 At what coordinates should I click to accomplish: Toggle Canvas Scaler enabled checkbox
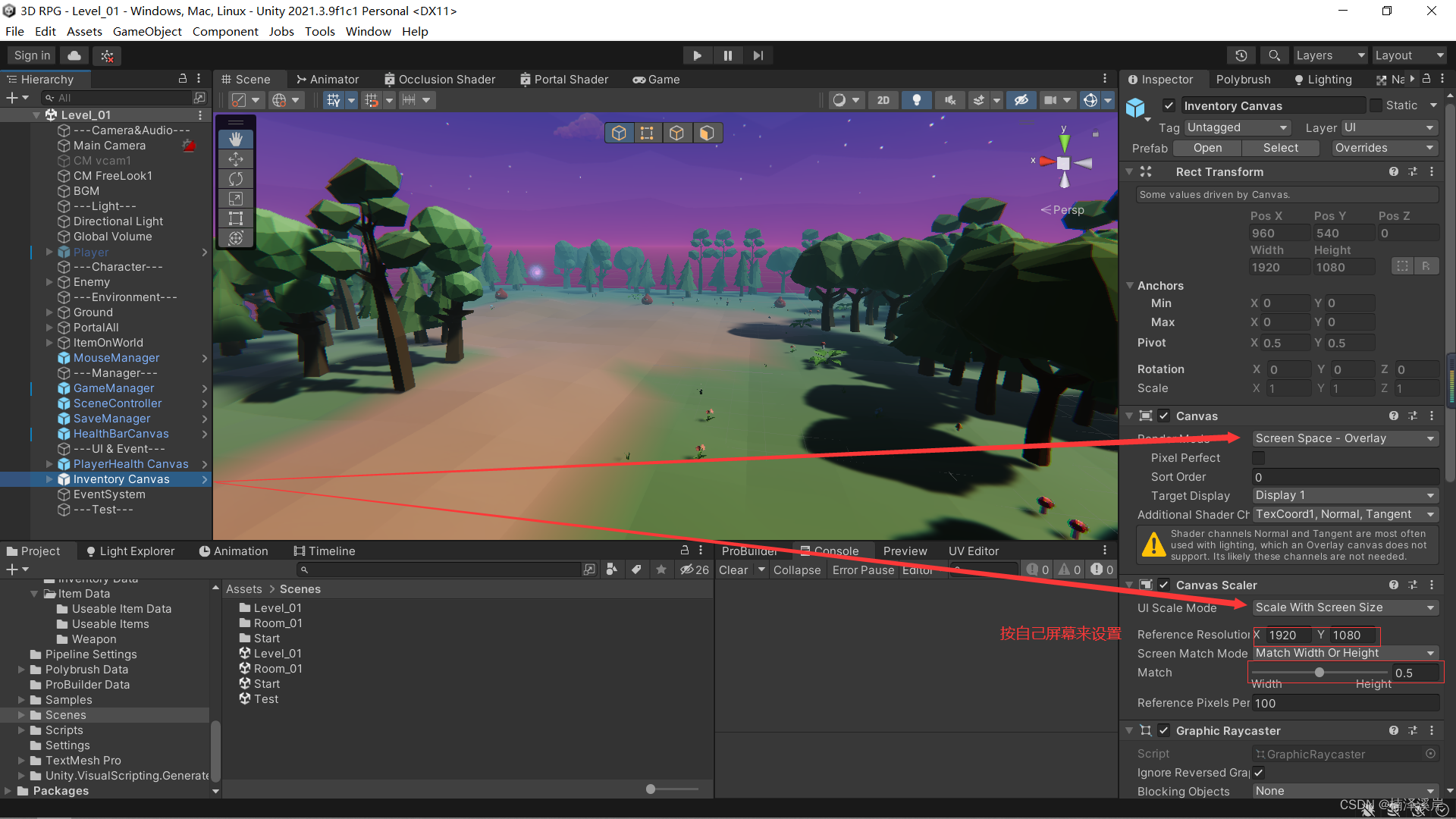[x=1164, y=585]
